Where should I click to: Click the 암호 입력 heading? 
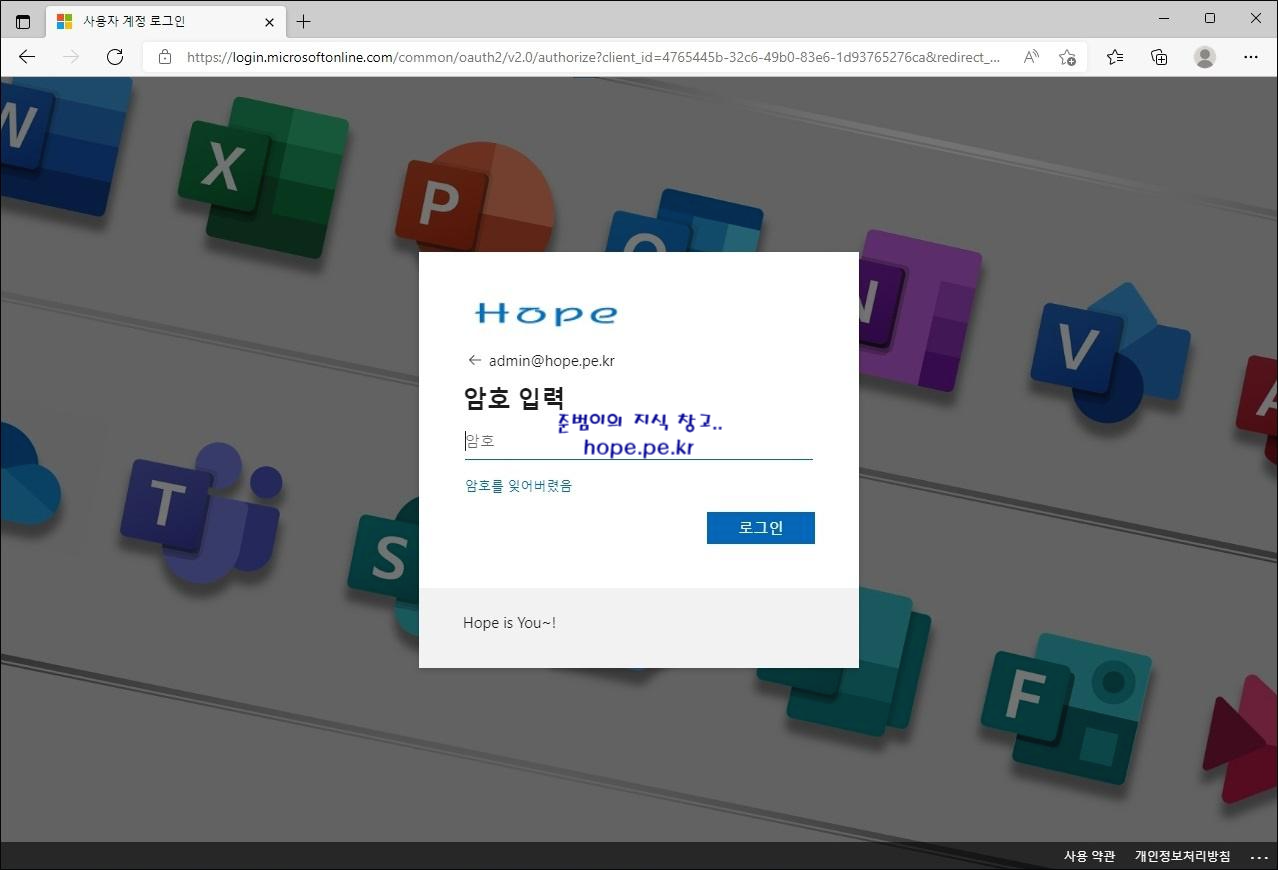(x=514, y=398)
